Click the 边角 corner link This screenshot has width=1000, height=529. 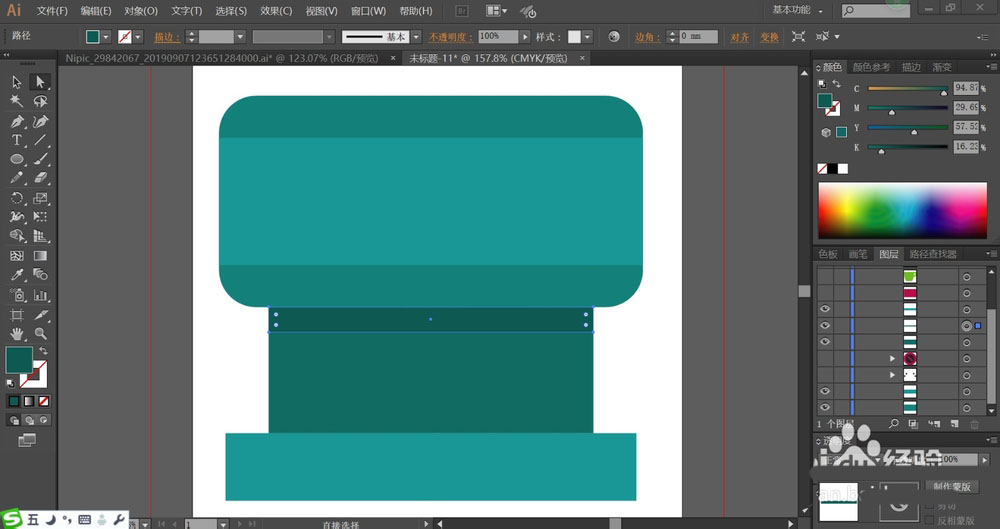[647, 38]
